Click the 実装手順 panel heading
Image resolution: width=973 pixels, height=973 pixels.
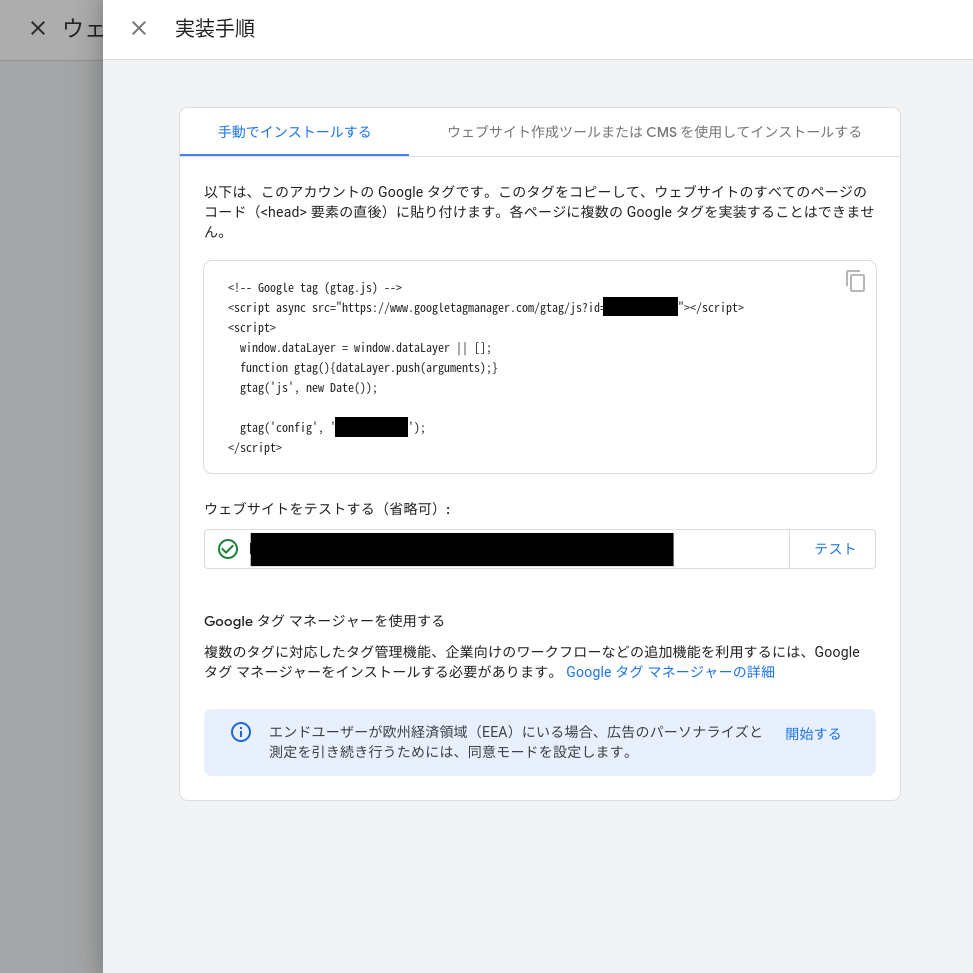(x=215, y=28)
